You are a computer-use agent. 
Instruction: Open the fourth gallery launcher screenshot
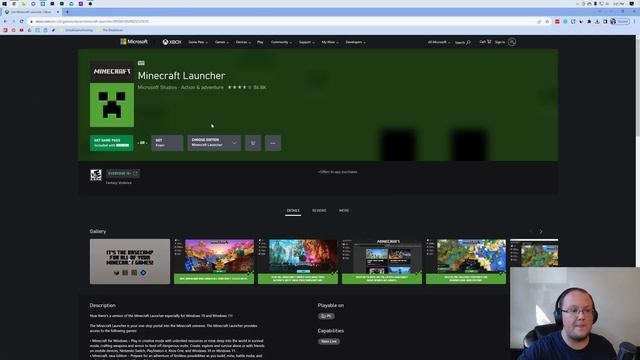point(382,261)
